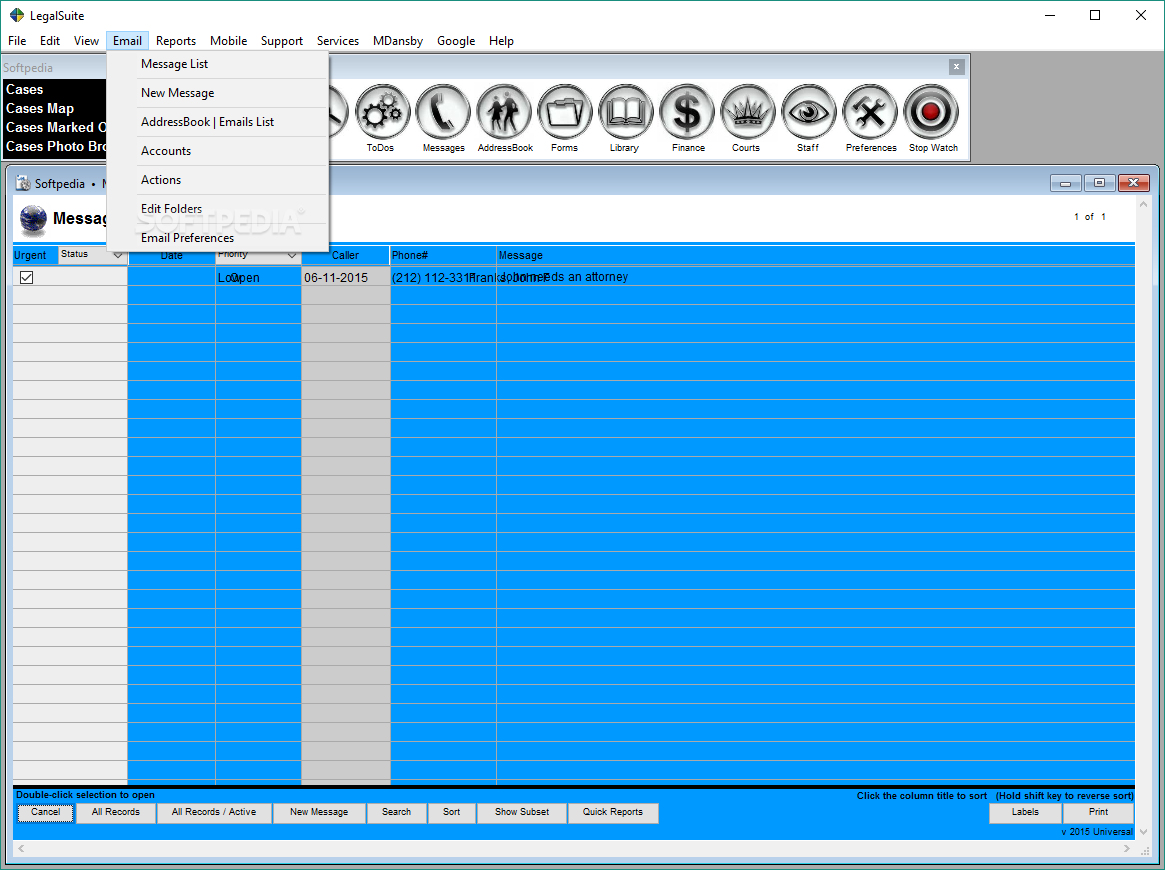1165x870 pixels.
Task: Click the Sort button
Action: [x=452, y=813]
